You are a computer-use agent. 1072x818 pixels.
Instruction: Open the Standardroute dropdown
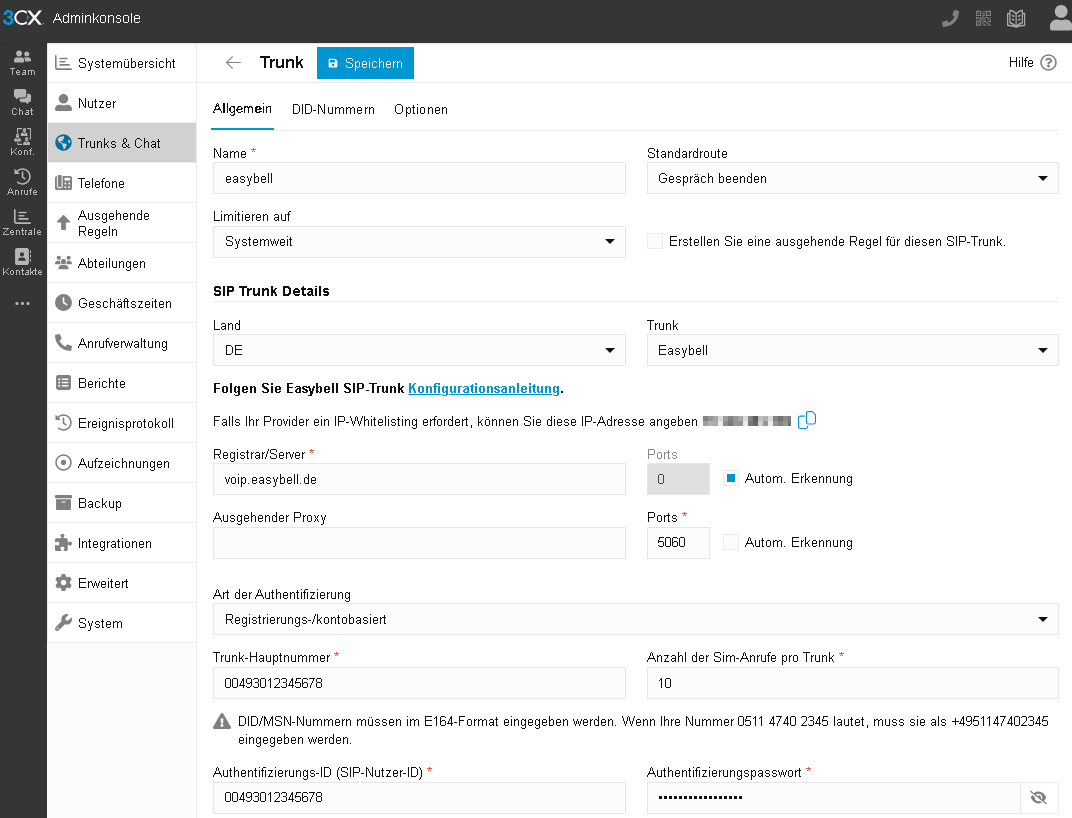pyautogui.click(x=852, y=179)
